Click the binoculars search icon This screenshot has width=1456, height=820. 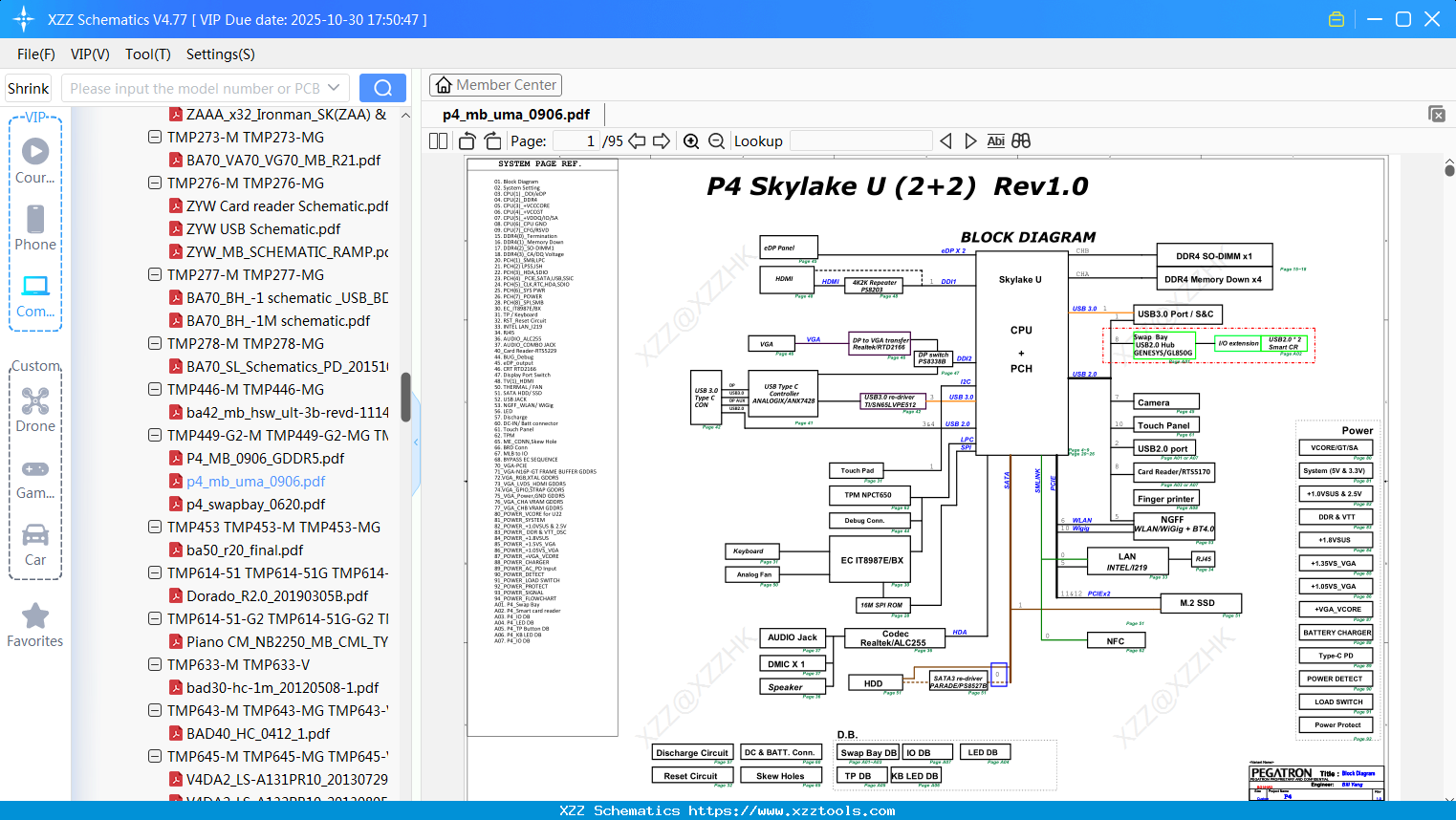pos(1021,141)
